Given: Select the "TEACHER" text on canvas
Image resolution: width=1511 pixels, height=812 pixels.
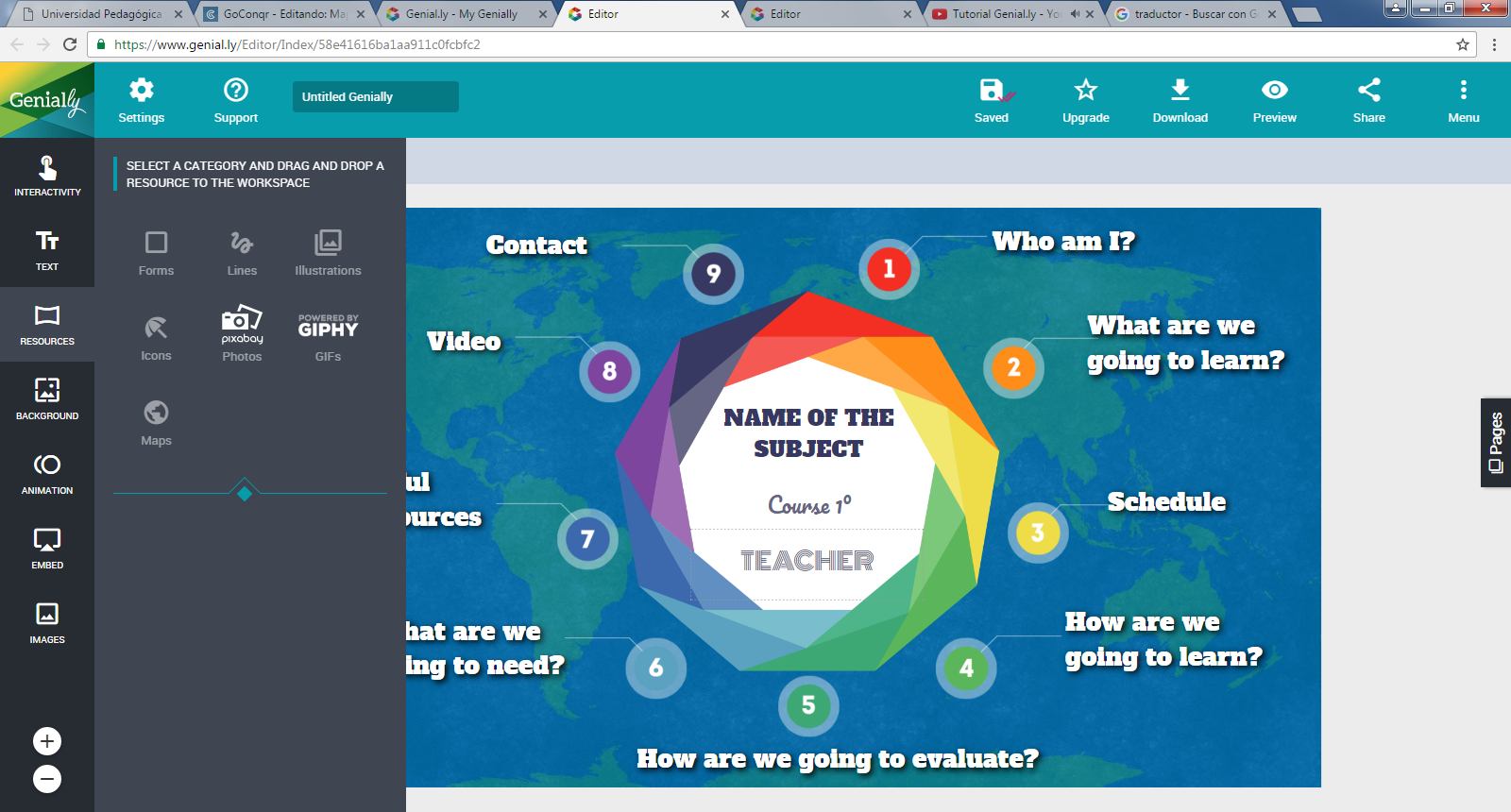Looking at the screenshot, I should 807,561.
